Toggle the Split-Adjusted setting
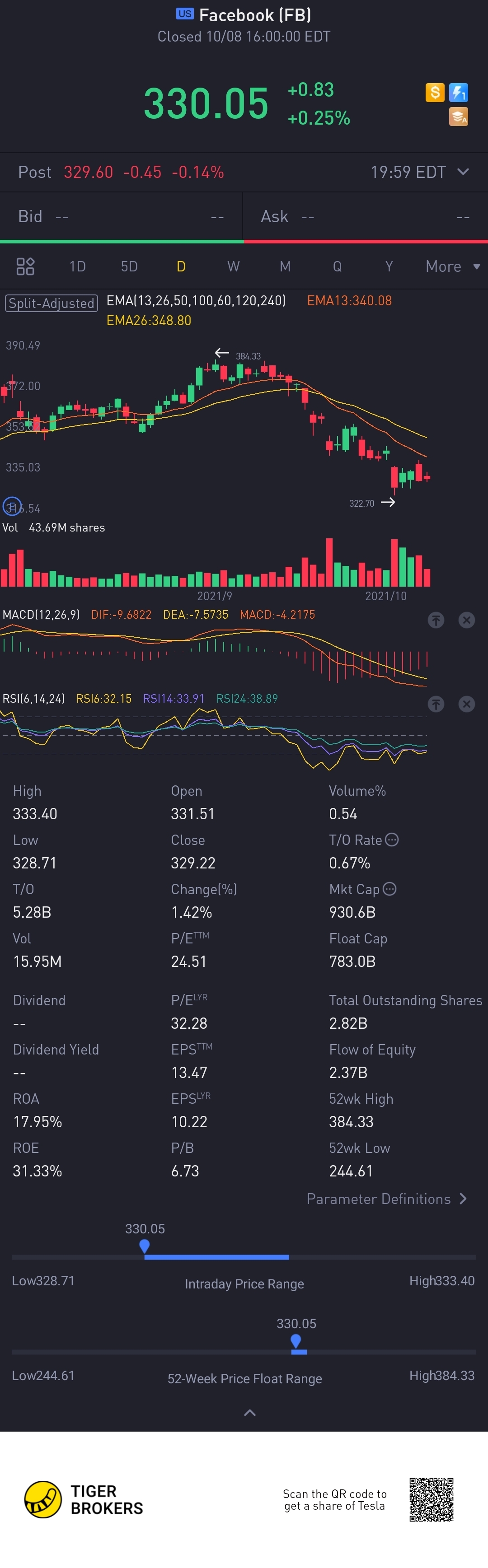This screenshot has width=488, height=1568. pos(51,303)
